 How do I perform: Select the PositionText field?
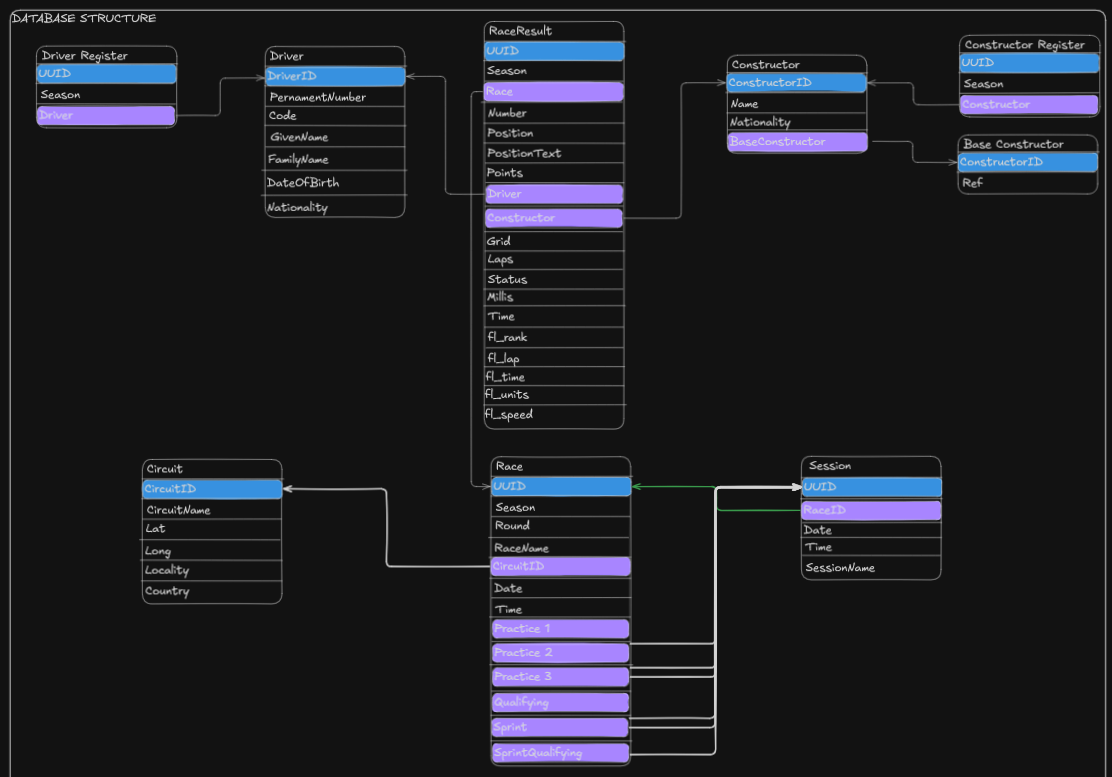click(554, 153)
